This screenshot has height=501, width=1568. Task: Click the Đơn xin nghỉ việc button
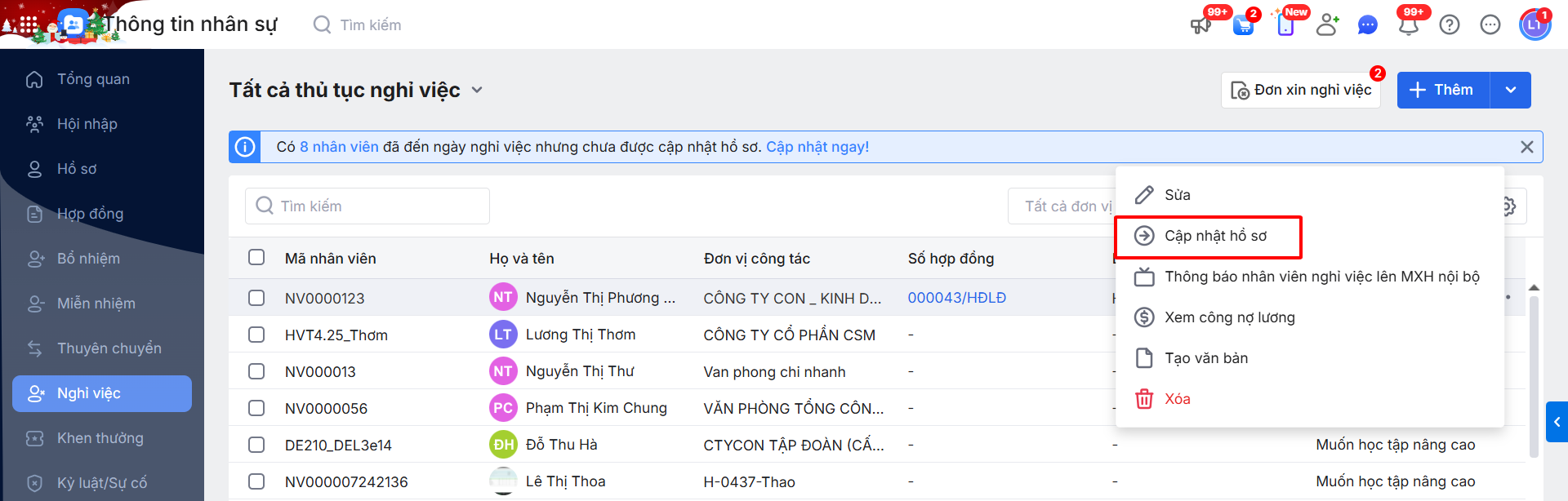(1301, 90)
